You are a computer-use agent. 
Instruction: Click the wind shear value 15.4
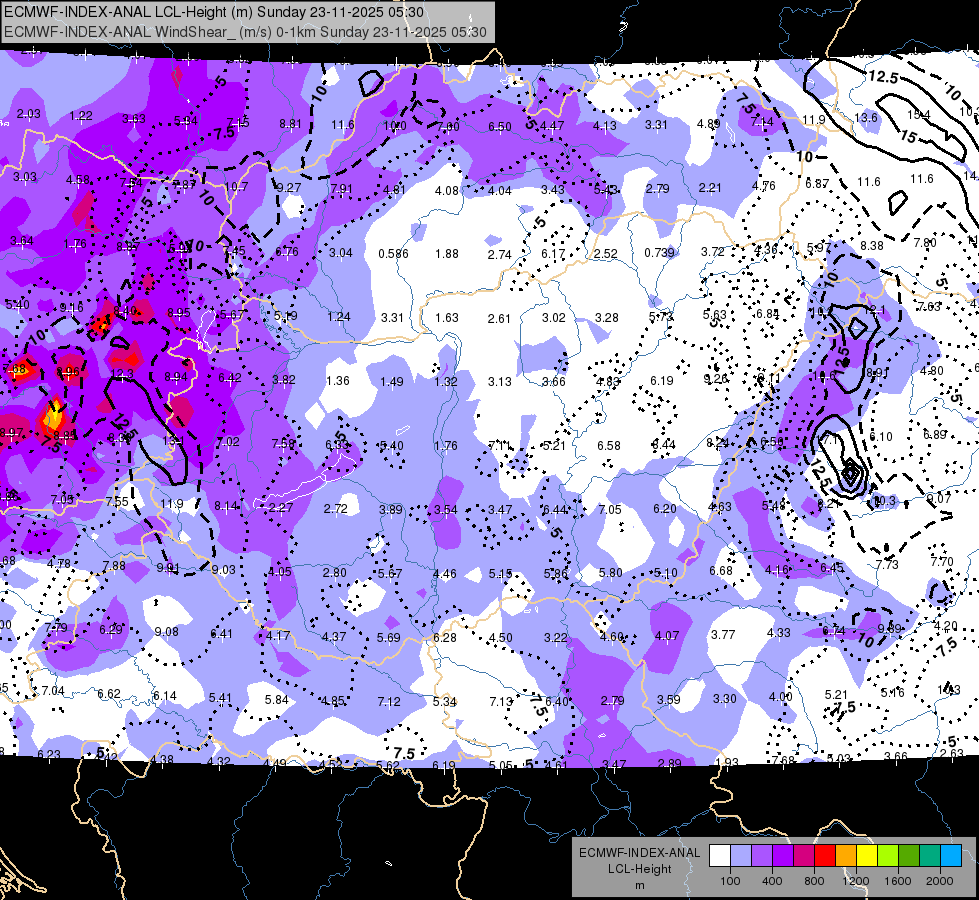click(x=918, y=115)
